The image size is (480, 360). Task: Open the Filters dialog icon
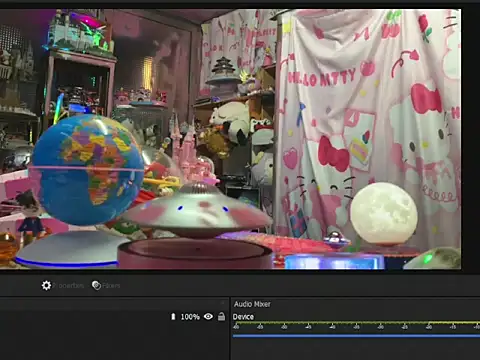point(96,285)
